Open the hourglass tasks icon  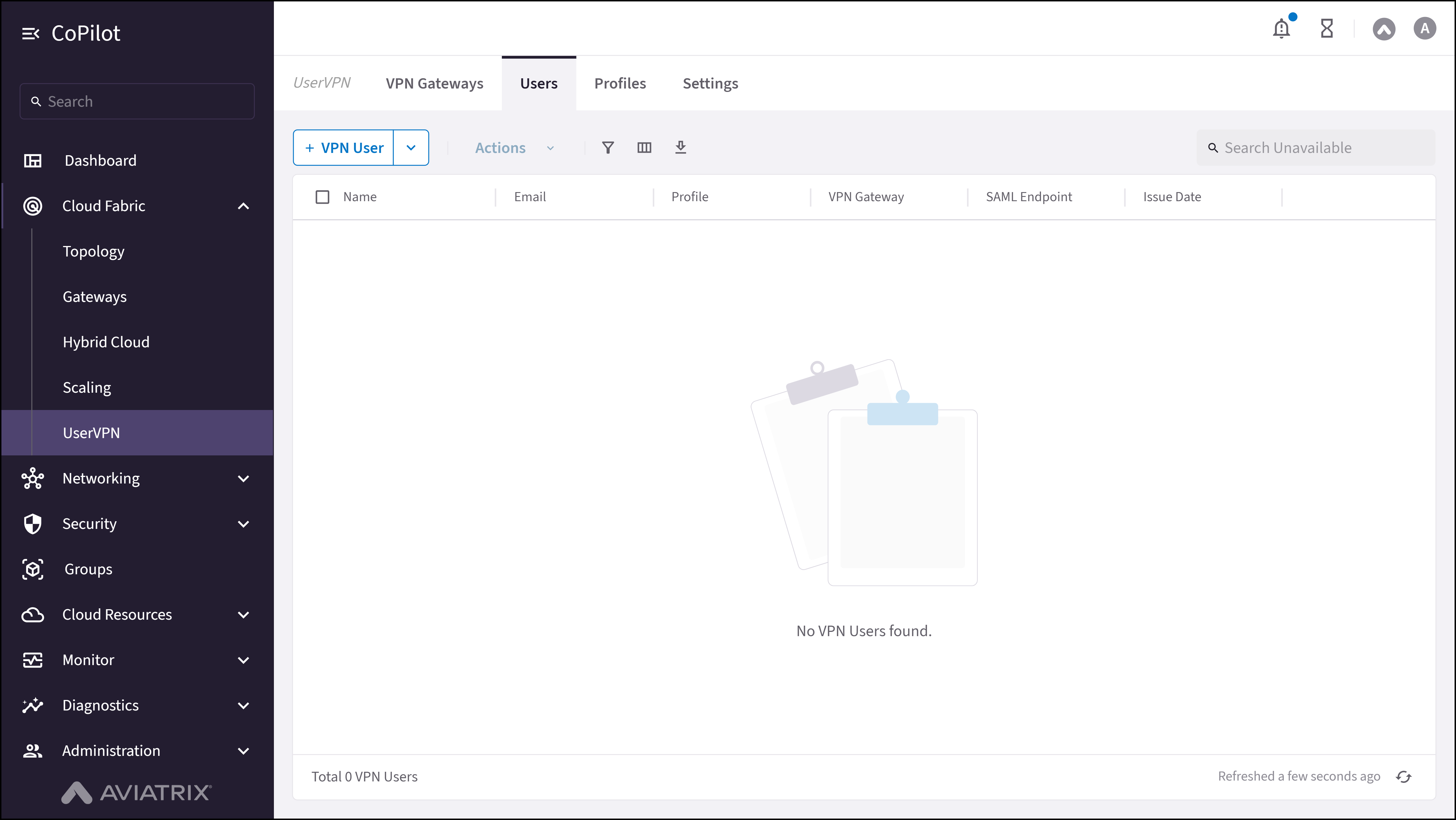(x=1327, y=28)
